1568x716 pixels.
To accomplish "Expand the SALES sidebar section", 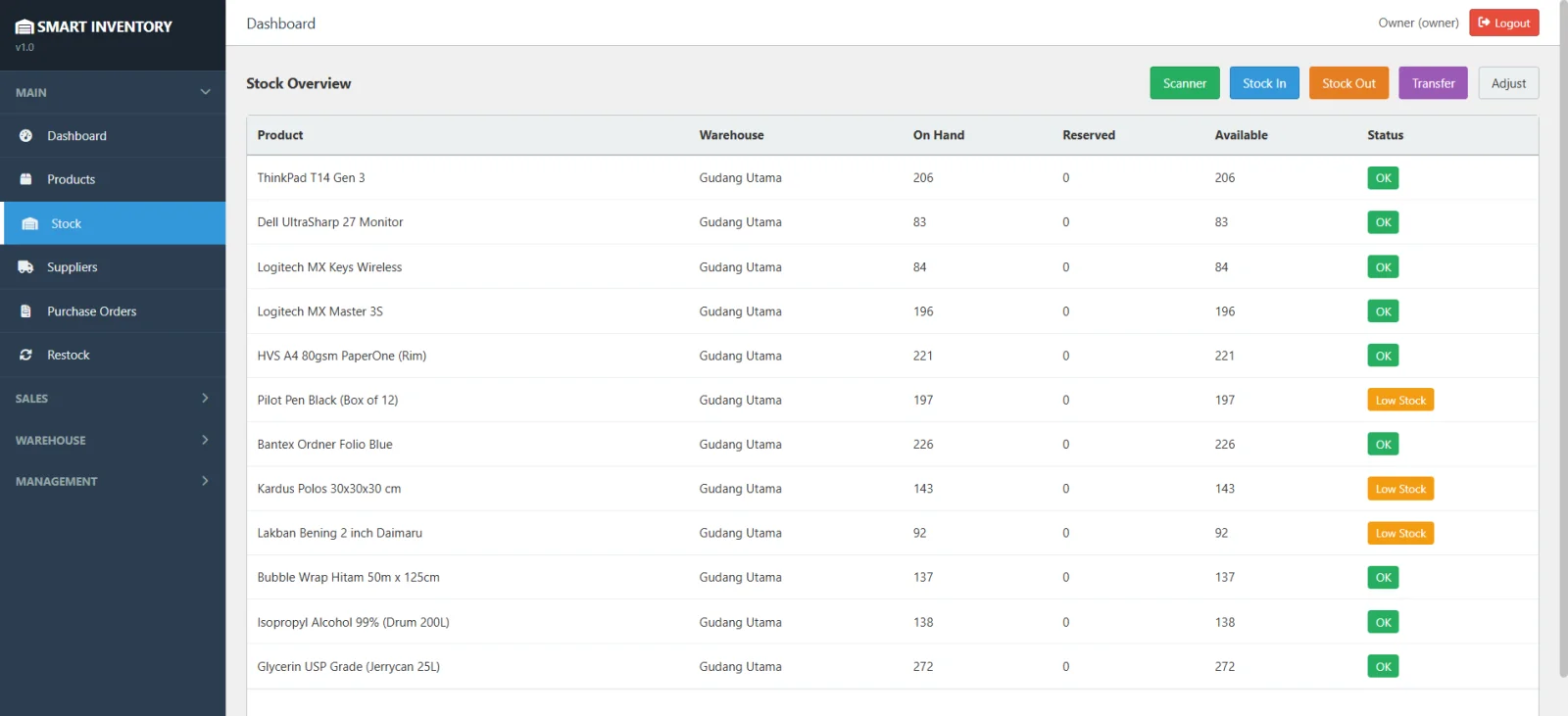I will (x=205, y=399).
